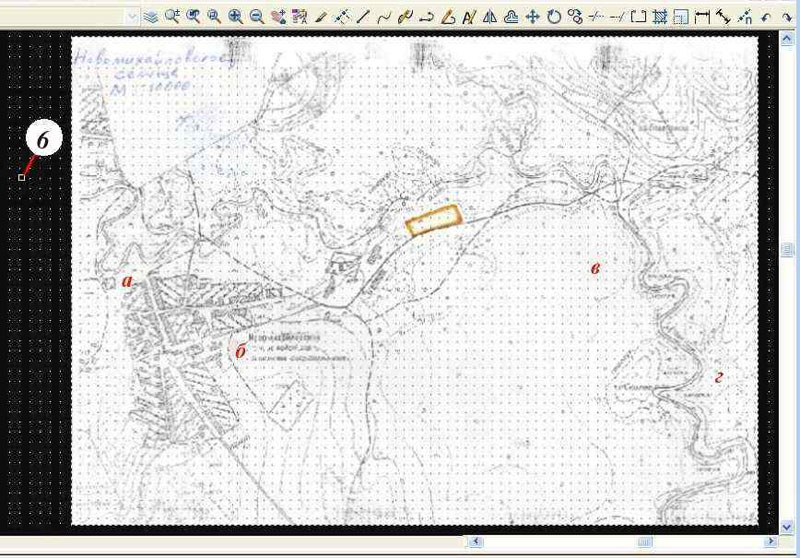Open the layer list dropdown arrow

133,17
